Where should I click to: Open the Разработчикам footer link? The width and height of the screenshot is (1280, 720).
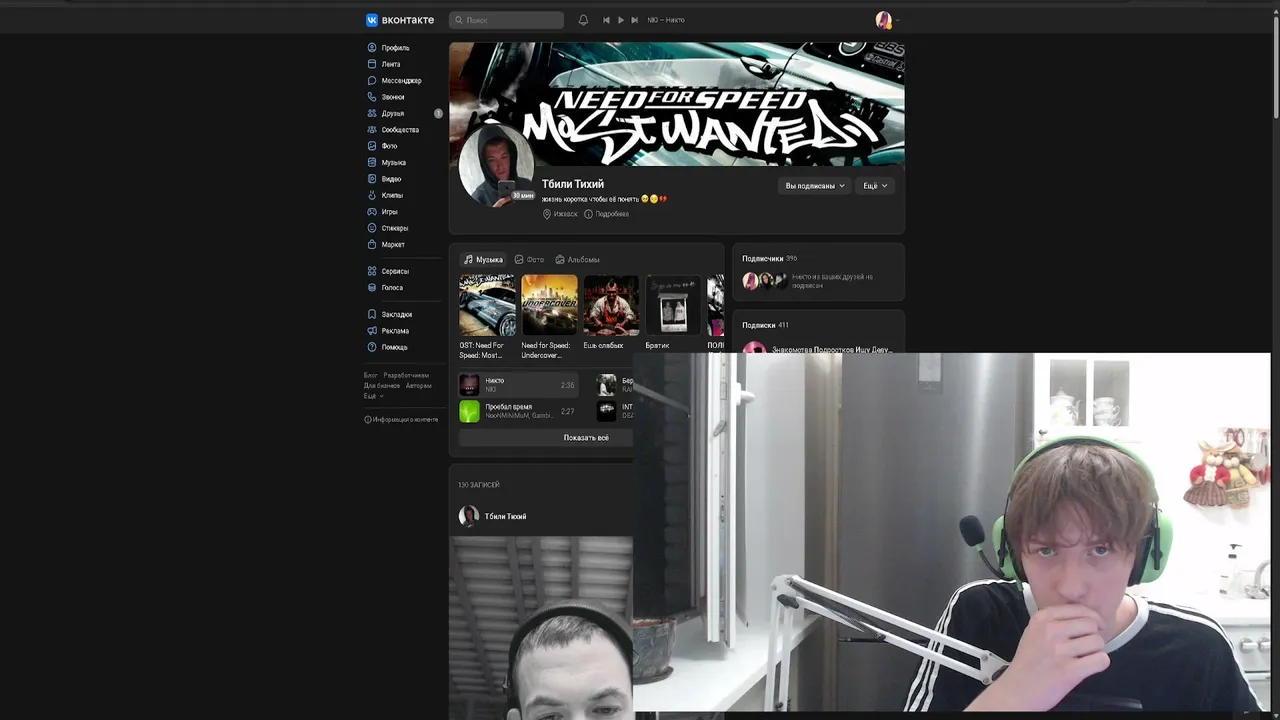tap(407, 375)
